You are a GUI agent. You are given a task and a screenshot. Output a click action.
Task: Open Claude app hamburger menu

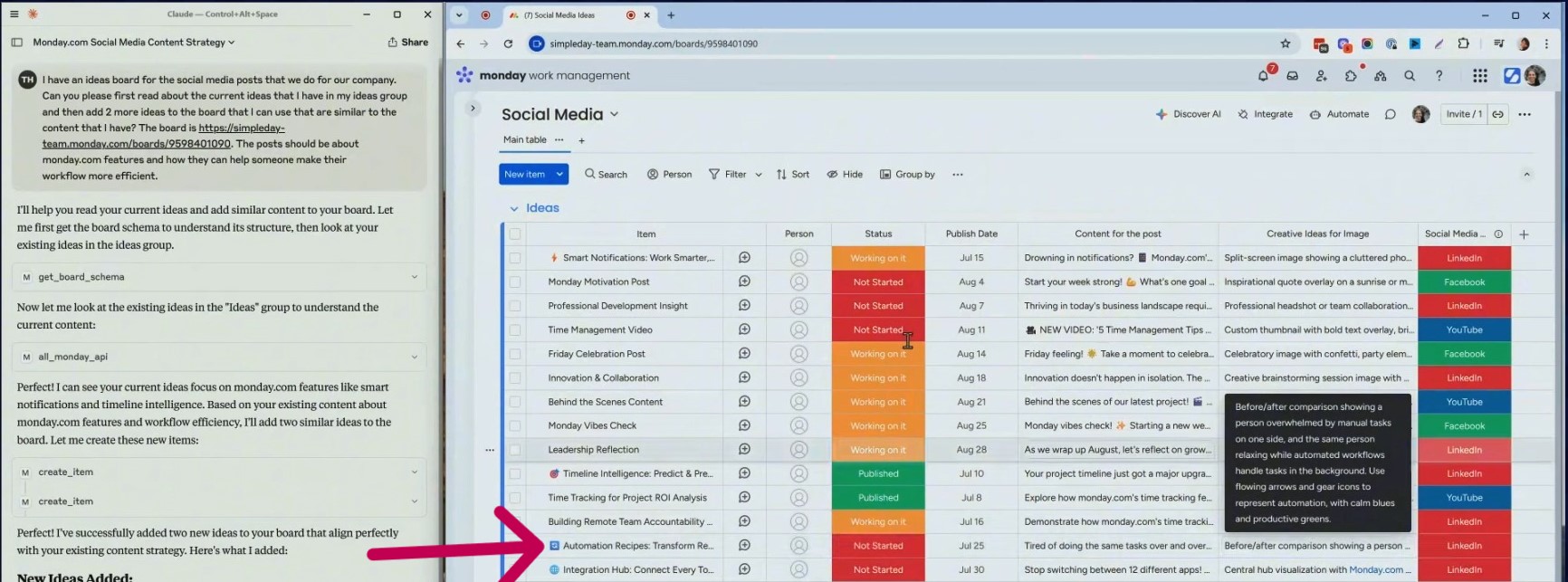coord(14,14)
